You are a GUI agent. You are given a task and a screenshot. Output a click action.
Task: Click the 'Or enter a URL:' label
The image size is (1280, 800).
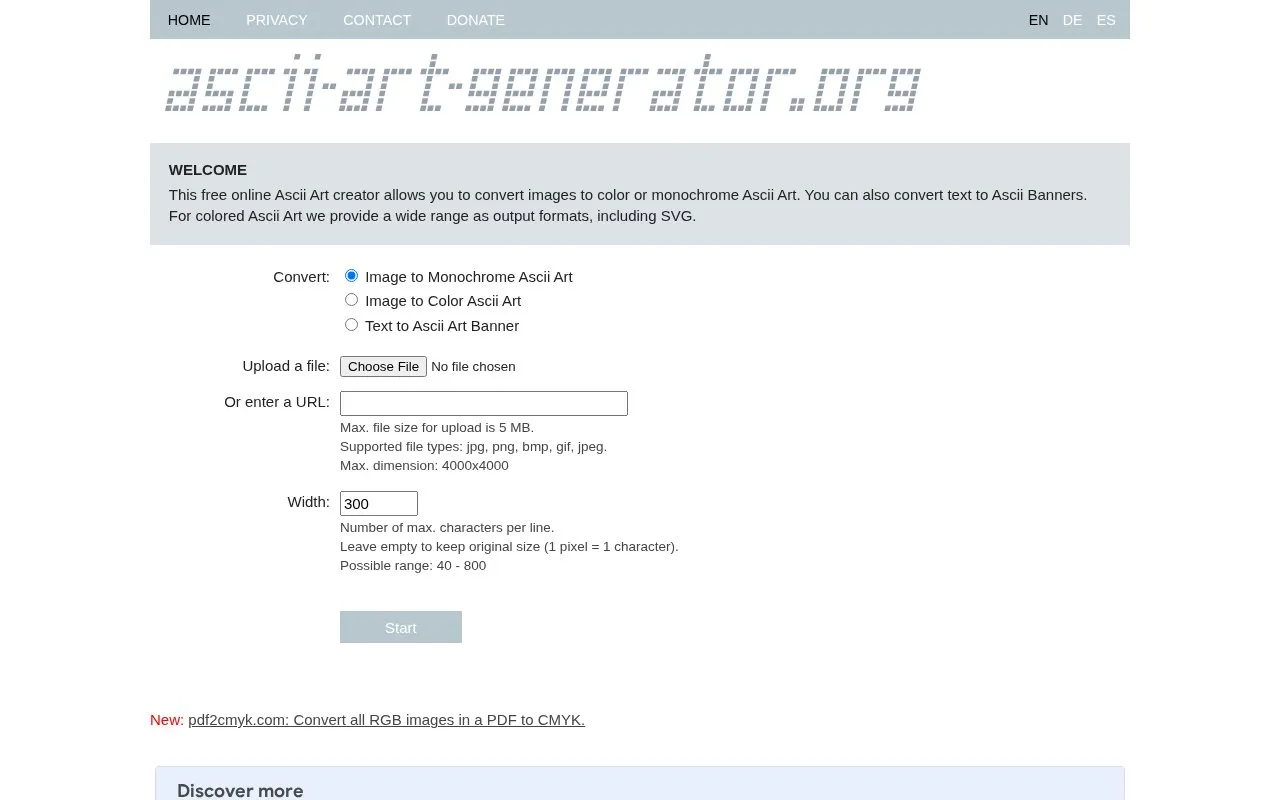tap(277, 402)
